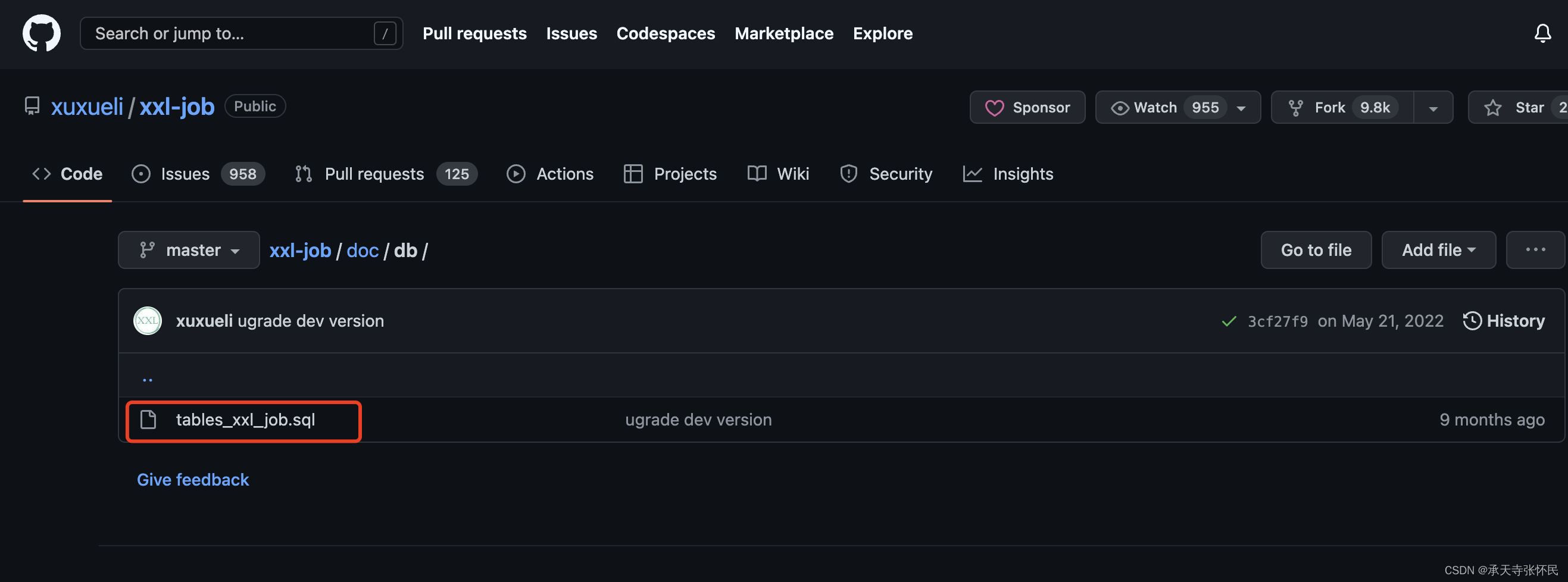
Task: Open the Insights tab
Action: pyautogui.click(x=1008, y=174)
